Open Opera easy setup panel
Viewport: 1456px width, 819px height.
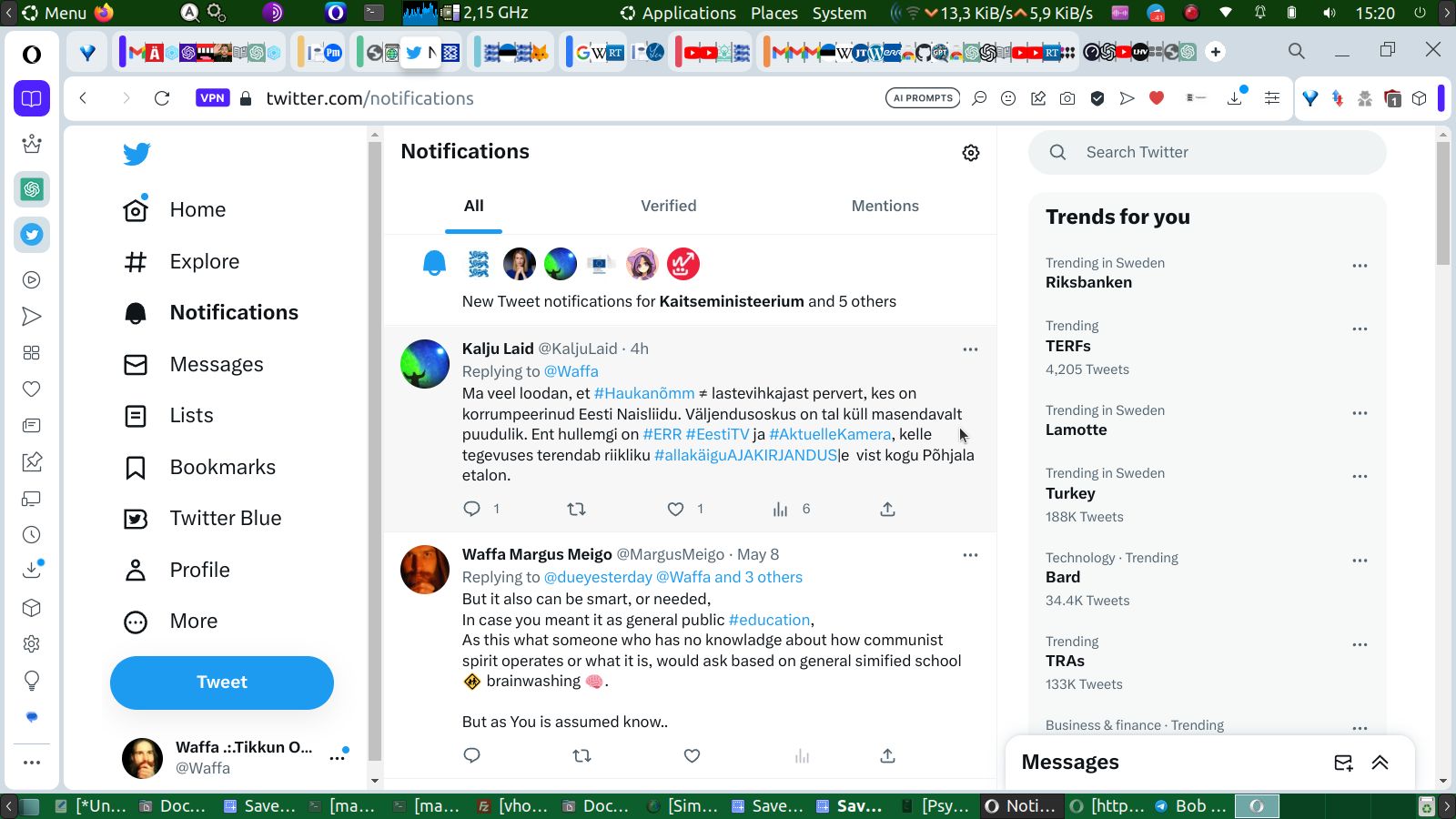point(1272,98)
